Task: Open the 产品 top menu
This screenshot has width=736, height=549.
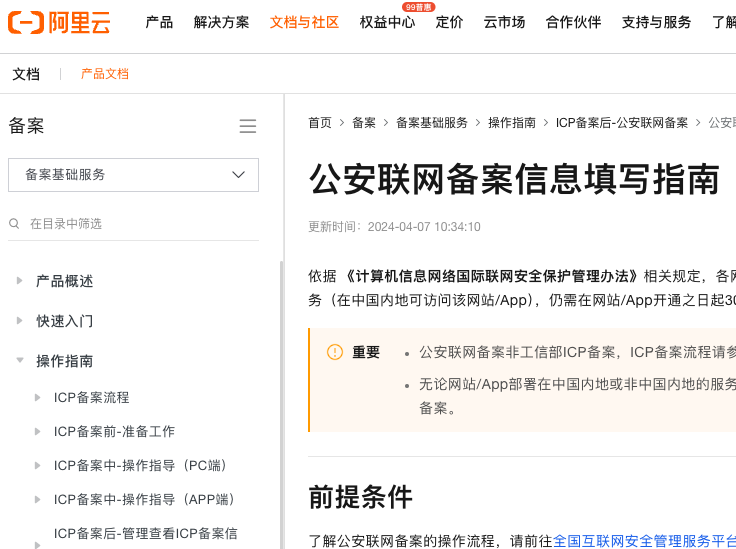Action: click(x=159, y=22)
